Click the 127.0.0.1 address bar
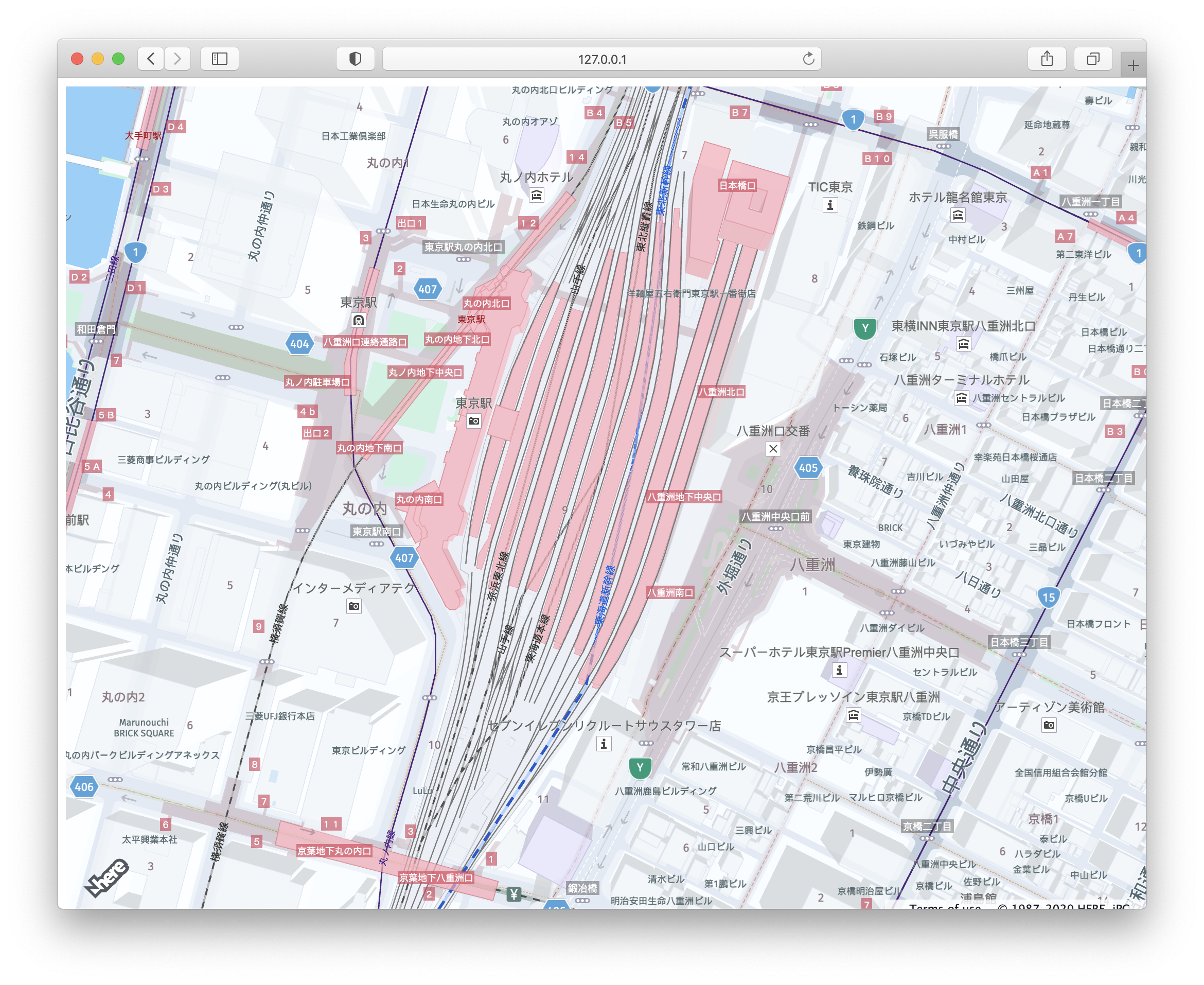 pos(601,59)
